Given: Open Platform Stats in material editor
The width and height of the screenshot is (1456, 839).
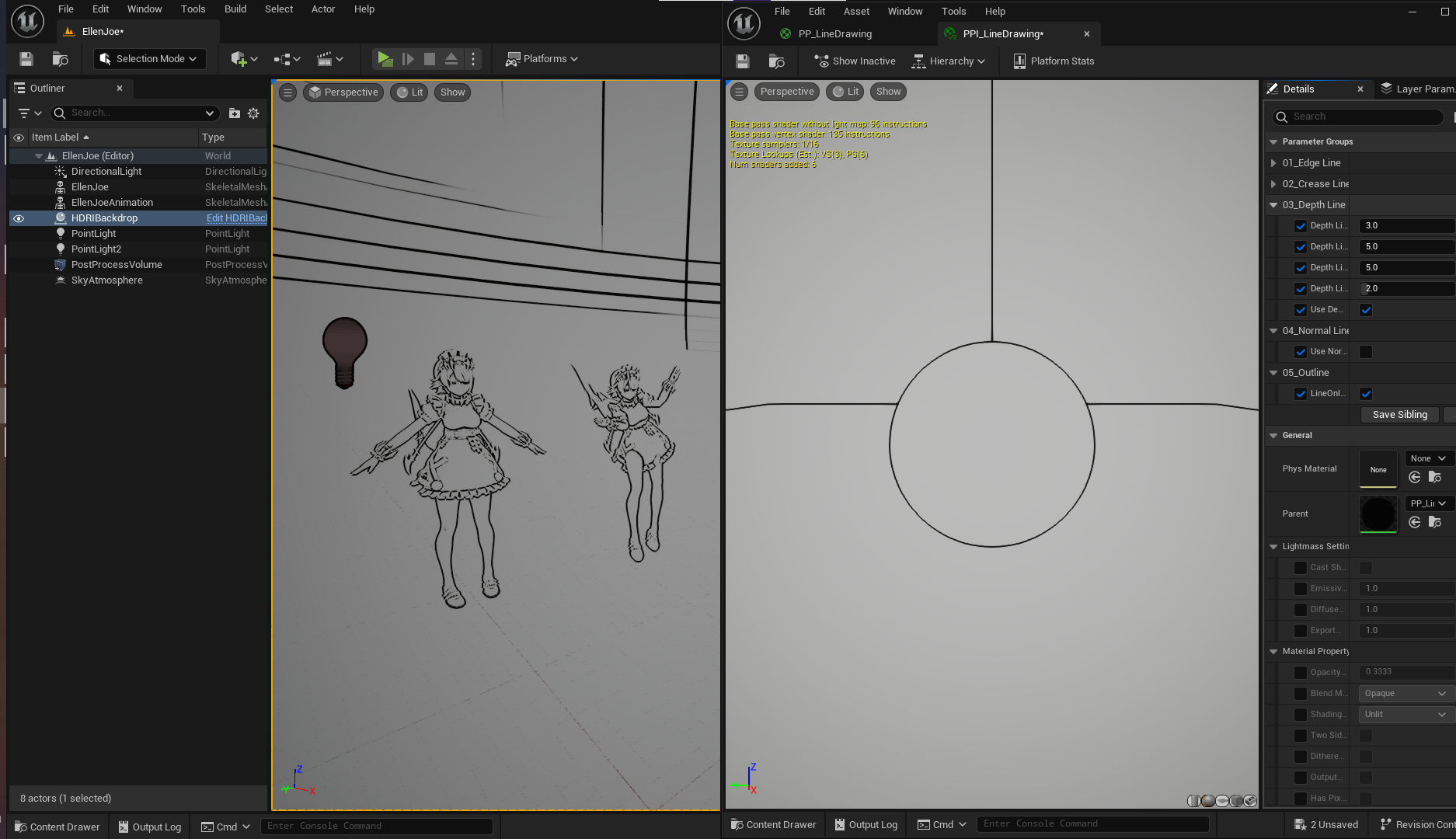Looking at the screenshot, I should 1054,61.
